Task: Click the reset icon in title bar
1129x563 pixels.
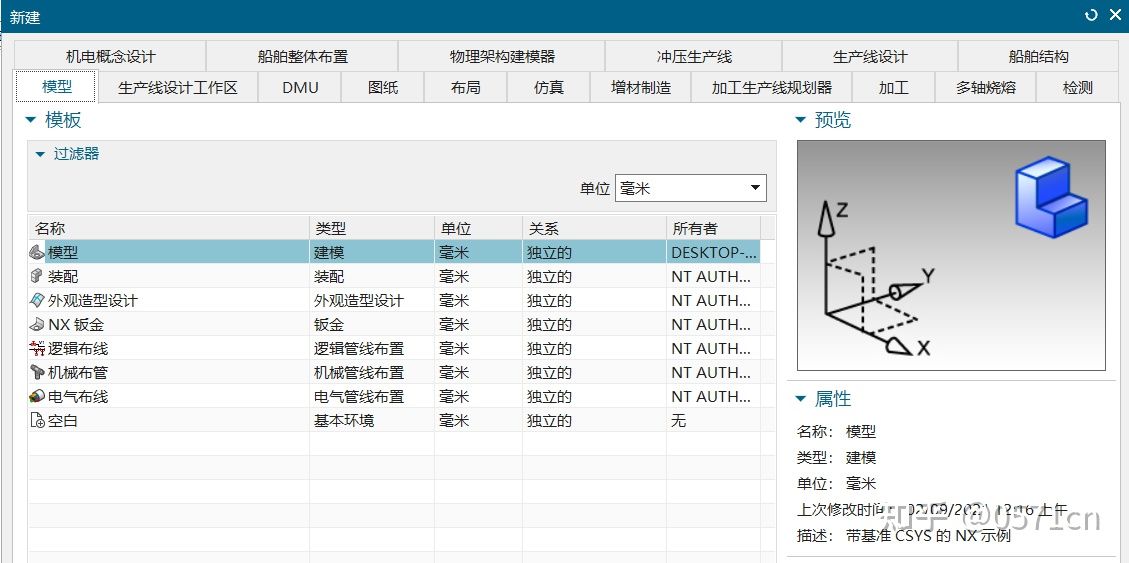Action: [x=1092, y=14]
